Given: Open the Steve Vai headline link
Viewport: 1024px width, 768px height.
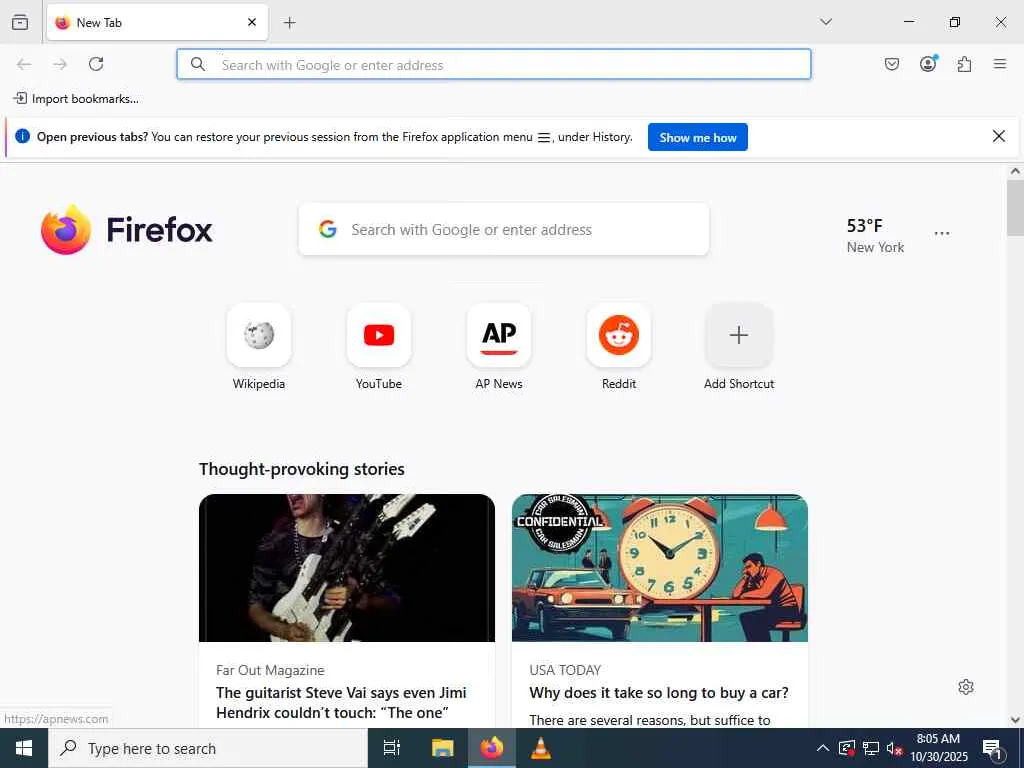Looking at the screenshot, I should pos(341,703).
